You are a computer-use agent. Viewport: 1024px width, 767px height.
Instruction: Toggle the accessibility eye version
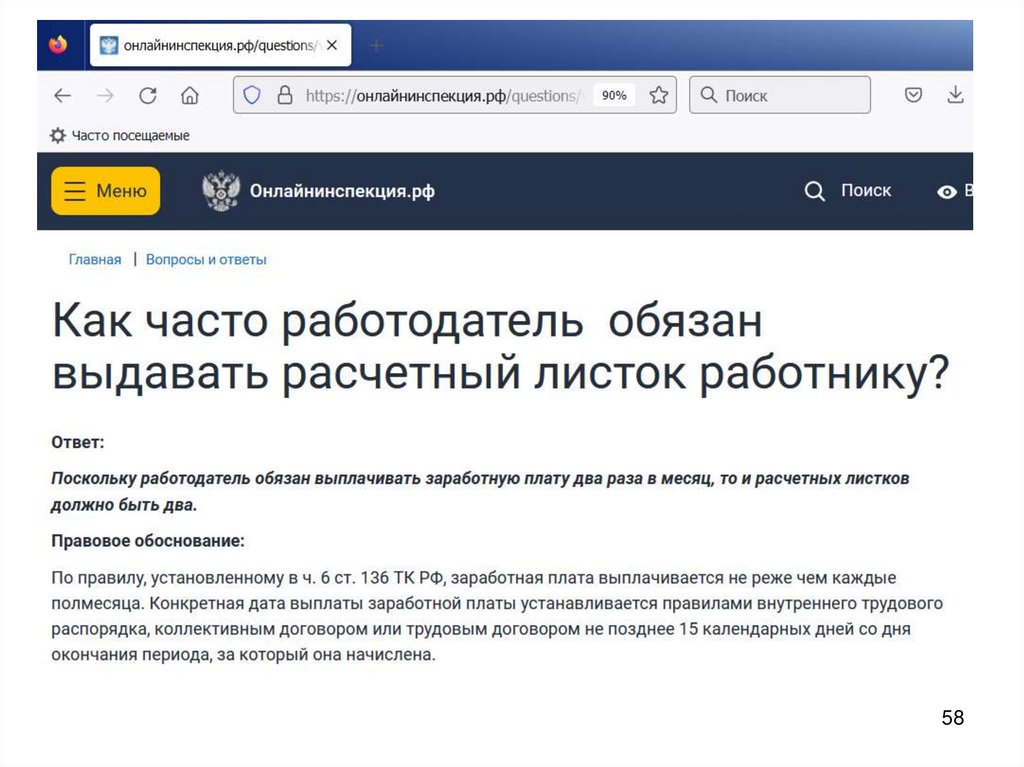[x=947, y=191]
